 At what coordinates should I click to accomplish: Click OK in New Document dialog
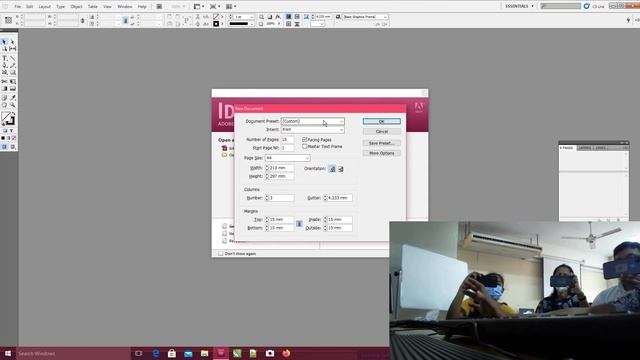click(x=382, y=122)
